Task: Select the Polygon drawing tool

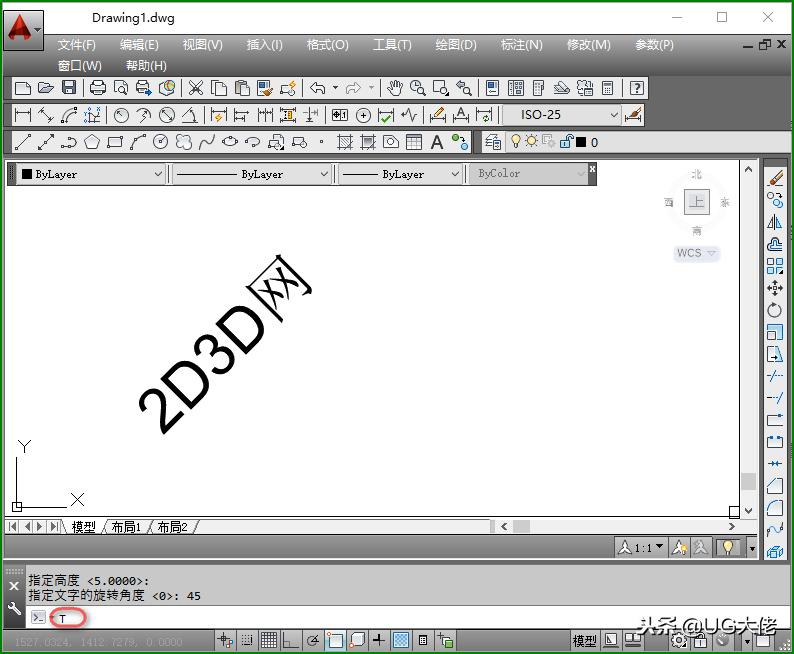Action: [x=92, y=142]
